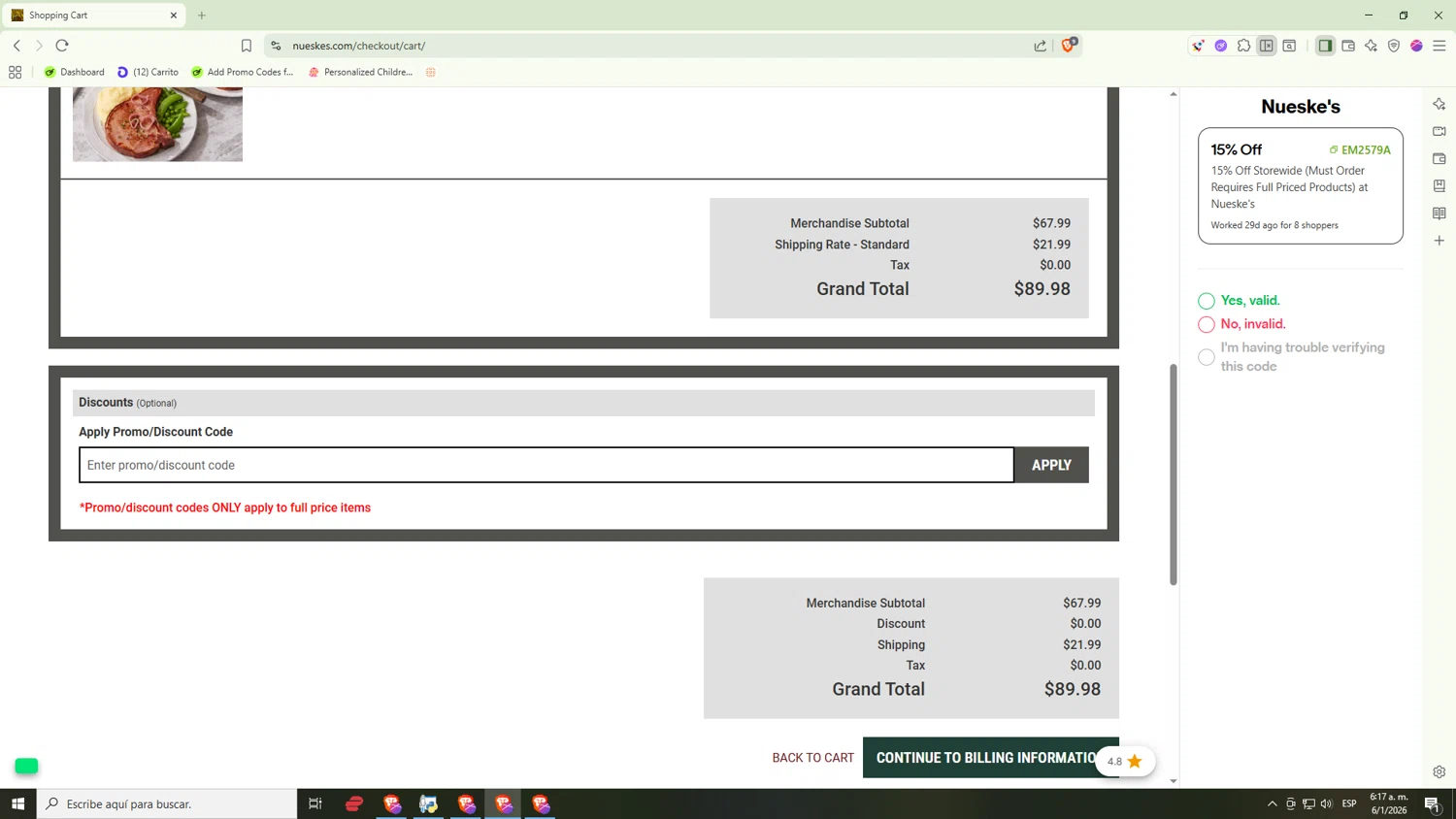1456x819 pixels.
Task: Open a new browser tab
Action: pos(202,16)
